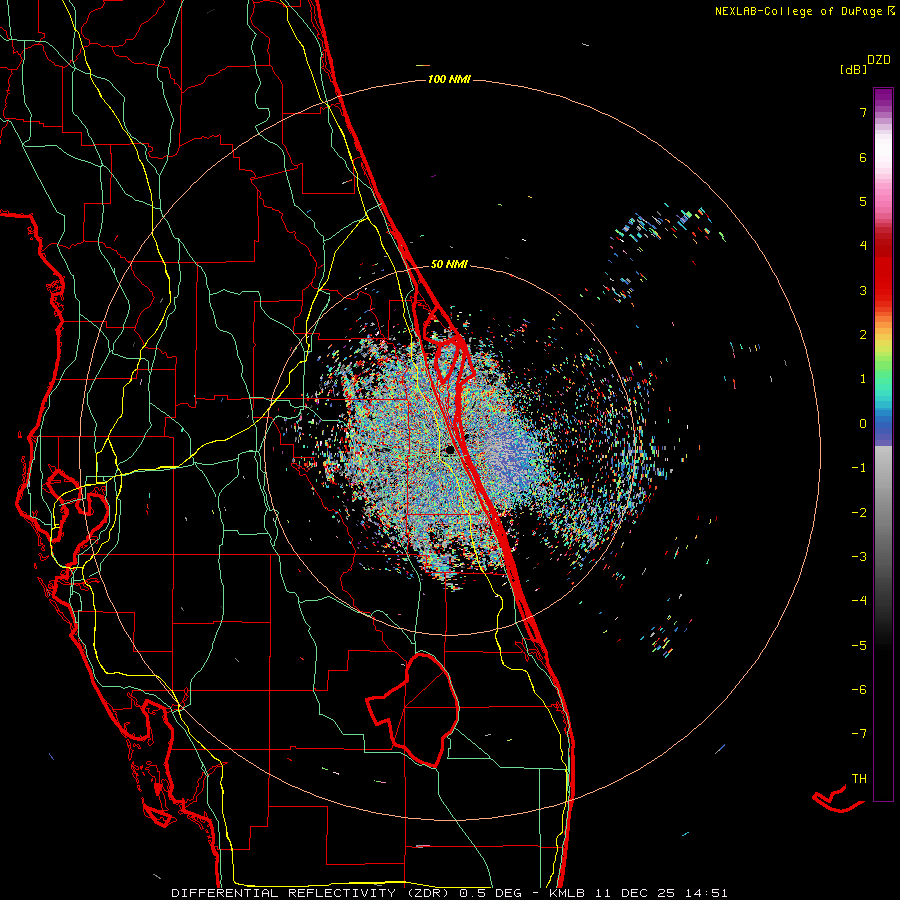Click the 50 NMI range ring label
Screen dimensions: 900x900
click(449, 264)
